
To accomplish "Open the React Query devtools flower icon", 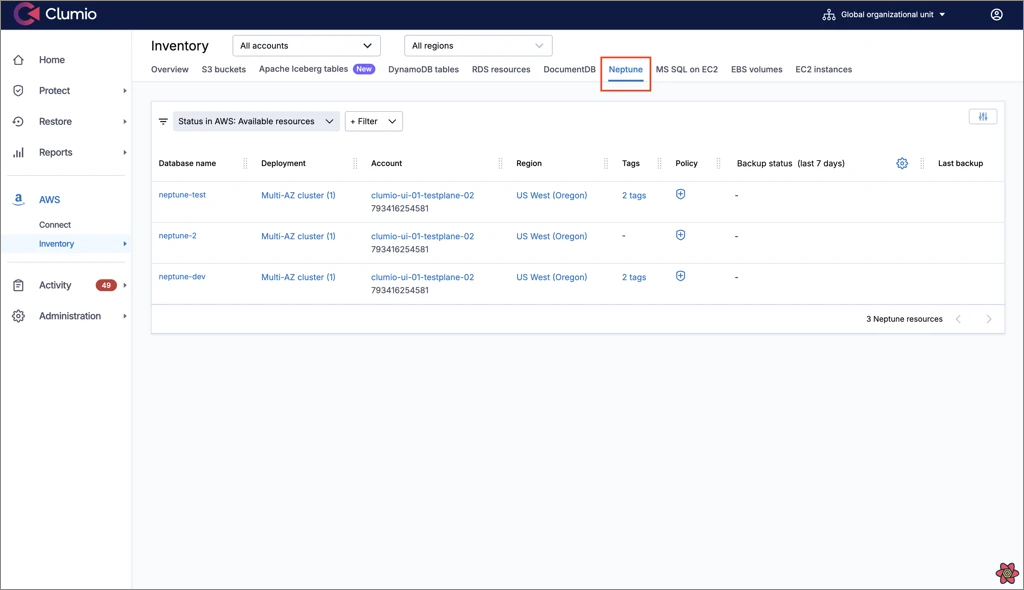I will click(1007, 573).
